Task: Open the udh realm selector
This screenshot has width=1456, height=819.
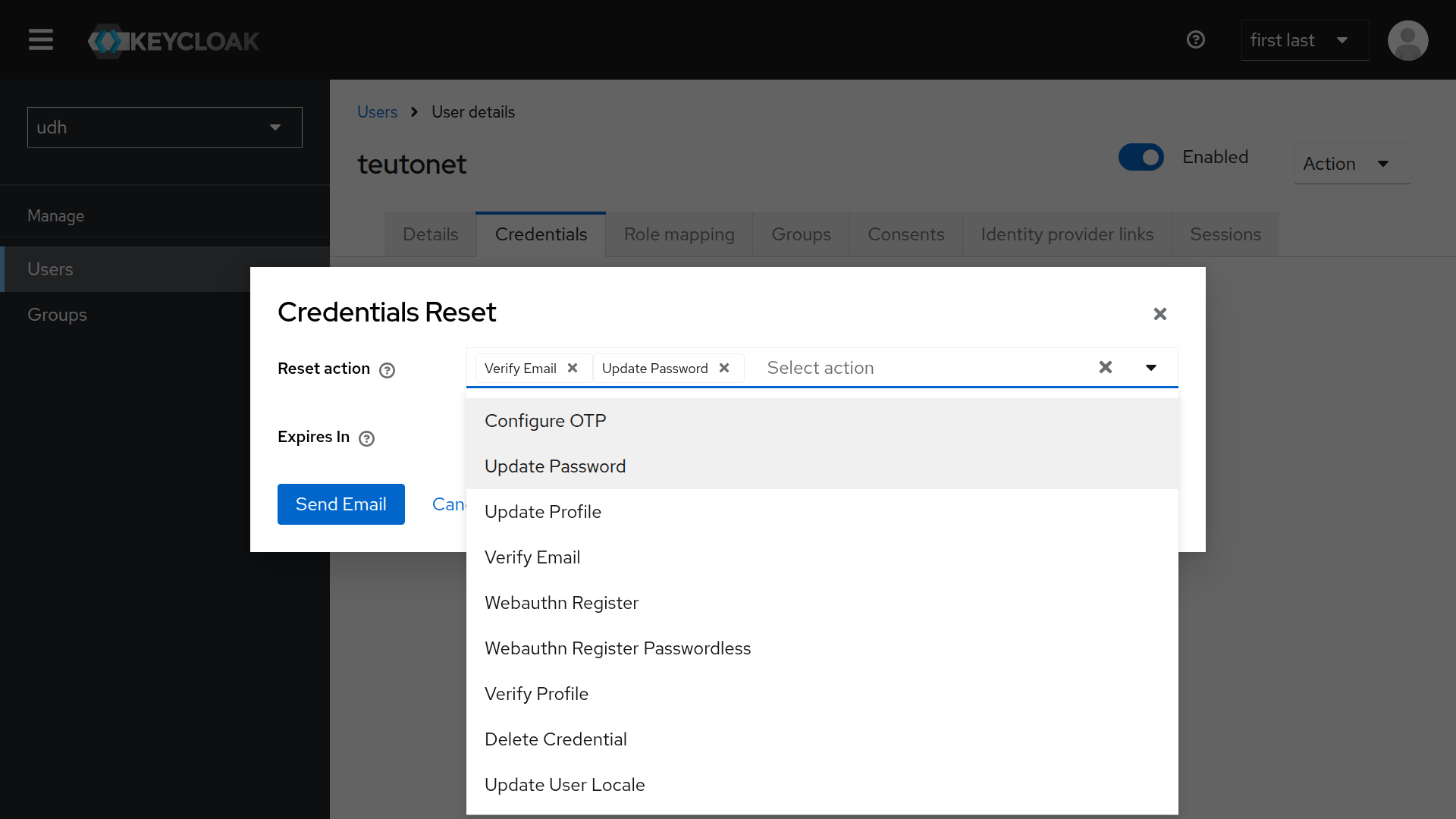Action: pos(165,127)
